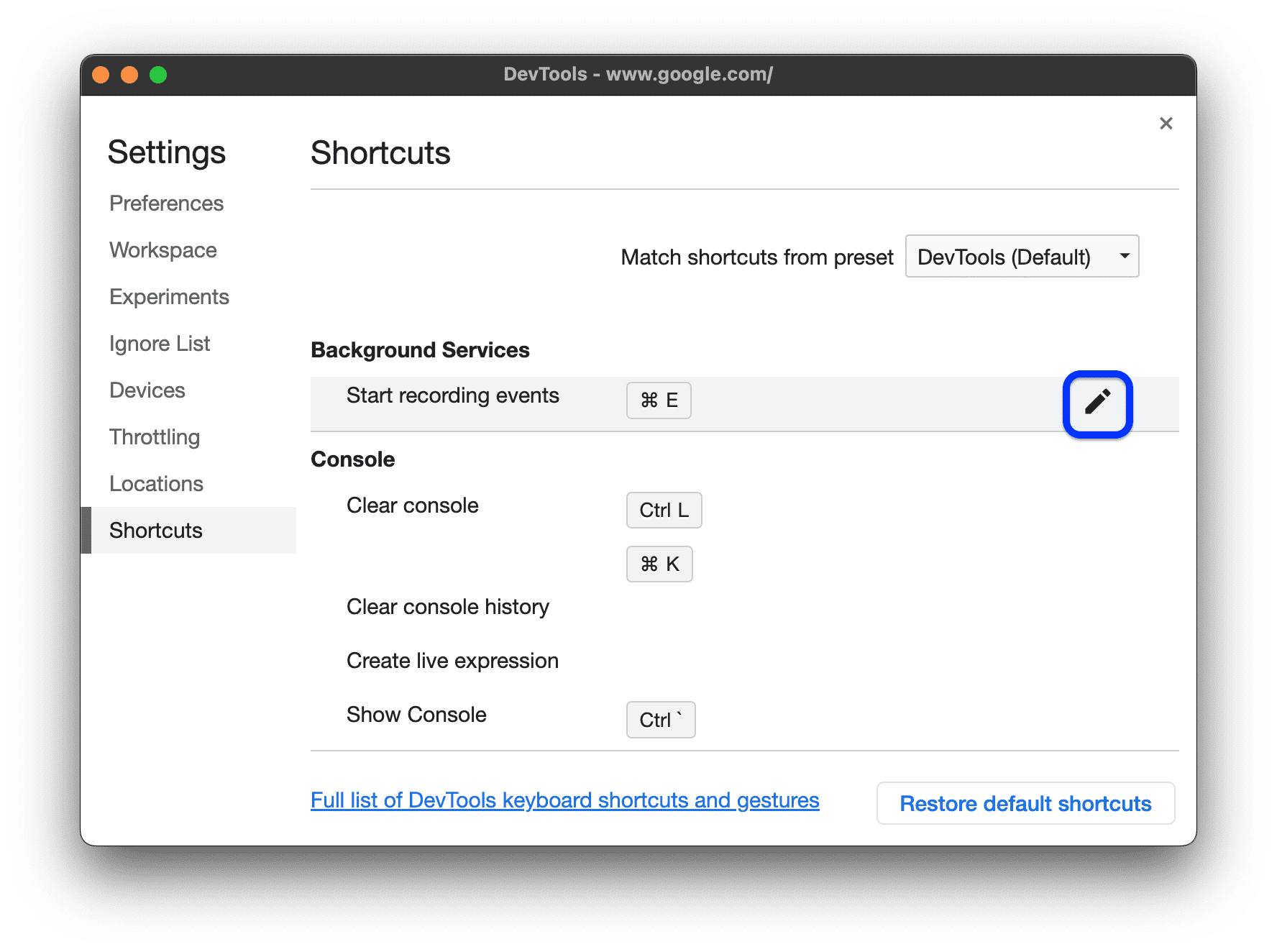Click the Ctrl ` shortcut for Show Console
Viewport: 1277px width, 952px height.
pos(659,719)
